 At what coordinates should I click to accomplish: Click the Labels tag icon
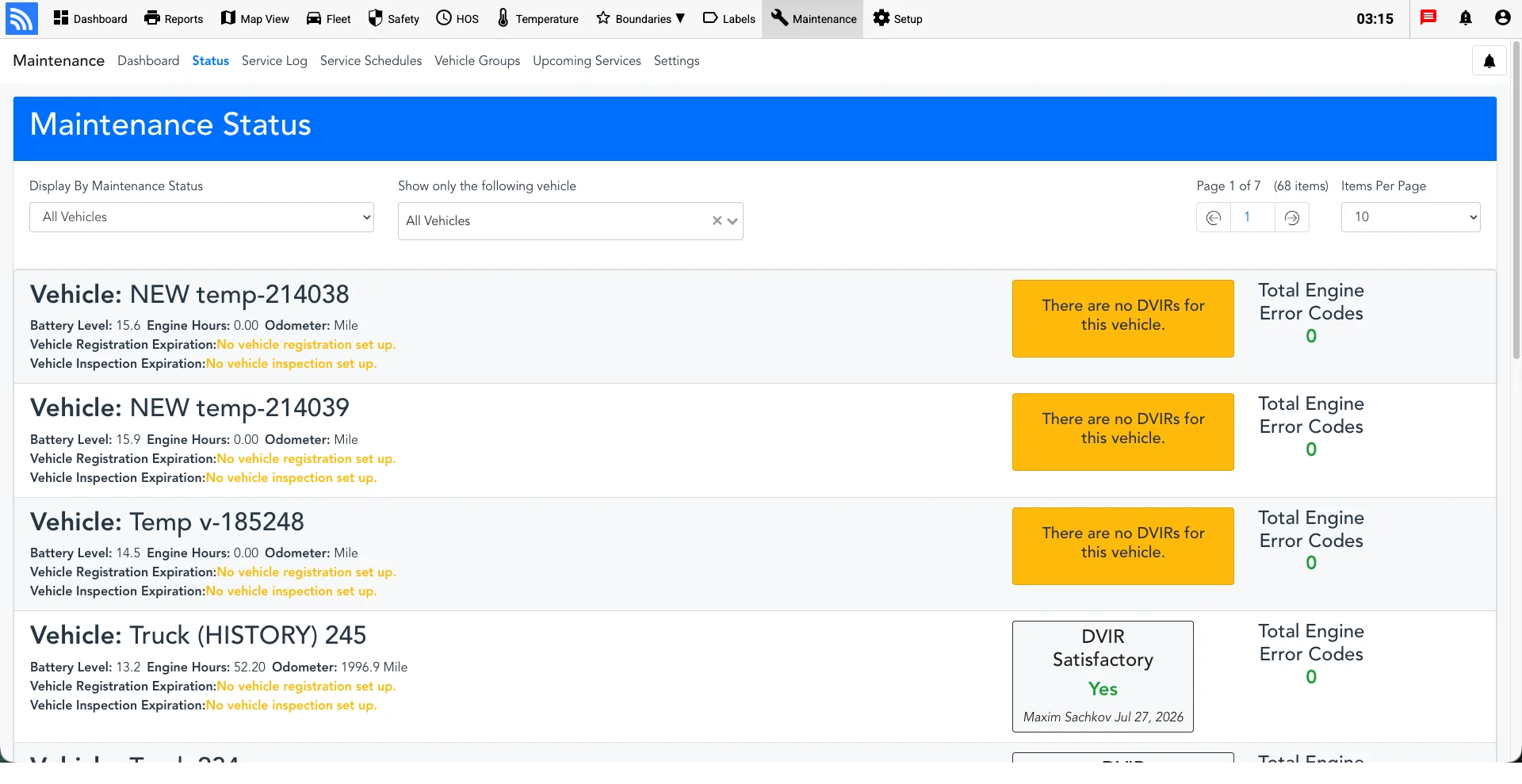[710, 17]
